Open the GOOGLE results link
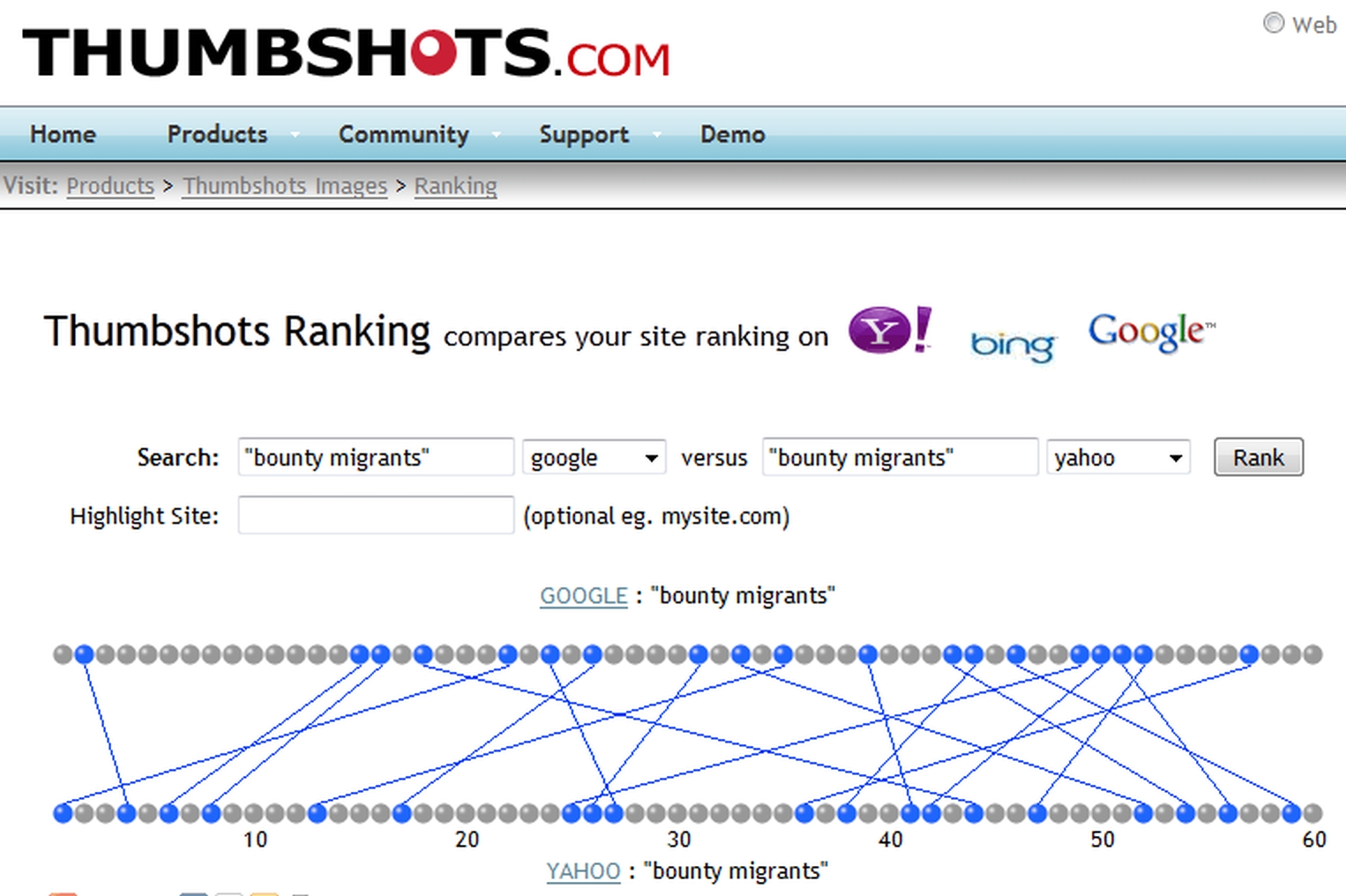Image resolution: width=1346 pixels, height=896 pixels. [x=583, y=596]
